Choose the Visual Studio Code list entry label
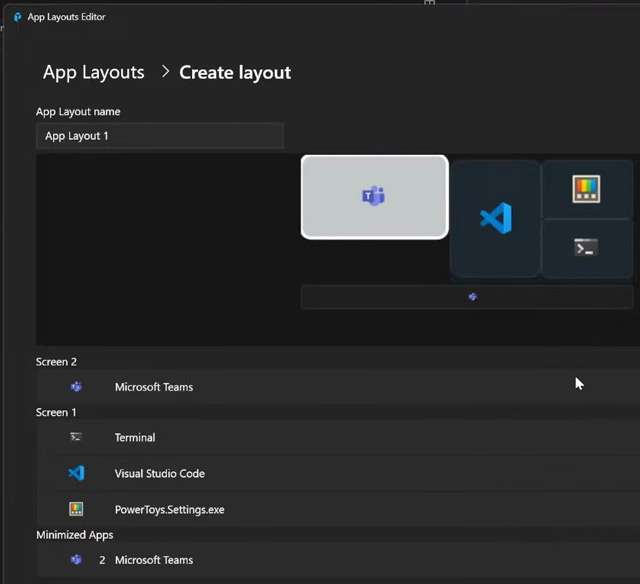Viewport: 640px width, 584px height. [x=160, y=473]
